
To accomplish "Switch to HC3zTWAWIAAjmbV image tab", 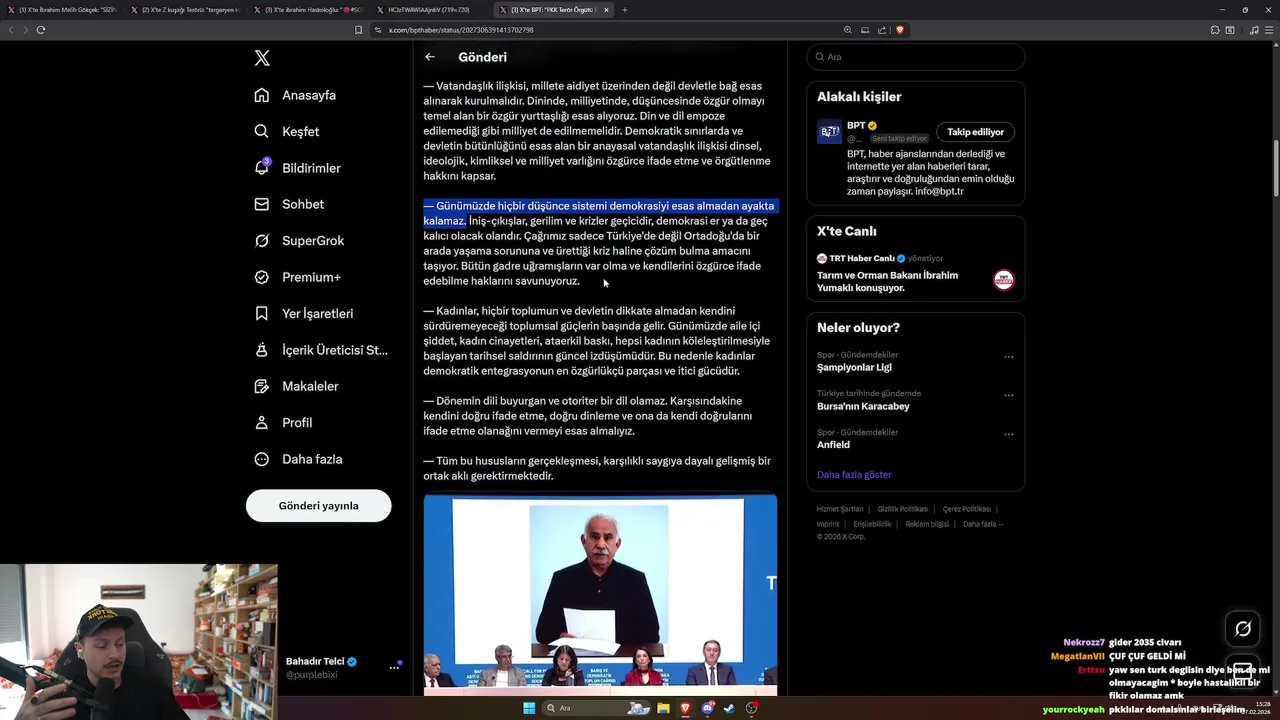I will pos(430,10).
